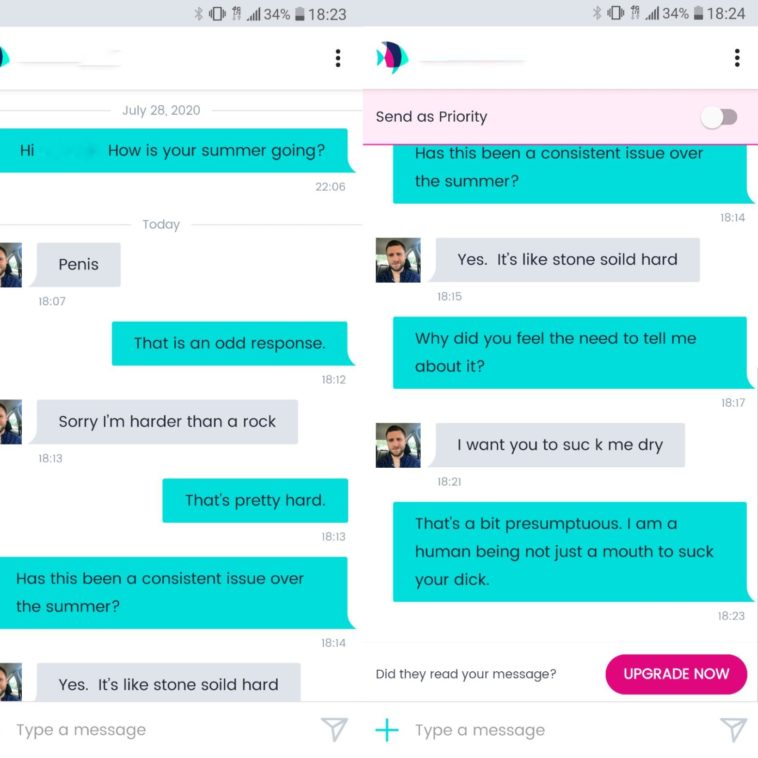Open profile photo beside 'suc k me dry'
Image resolution: width=758 pixels, height=758 pixels.
[x=398, y=445]
